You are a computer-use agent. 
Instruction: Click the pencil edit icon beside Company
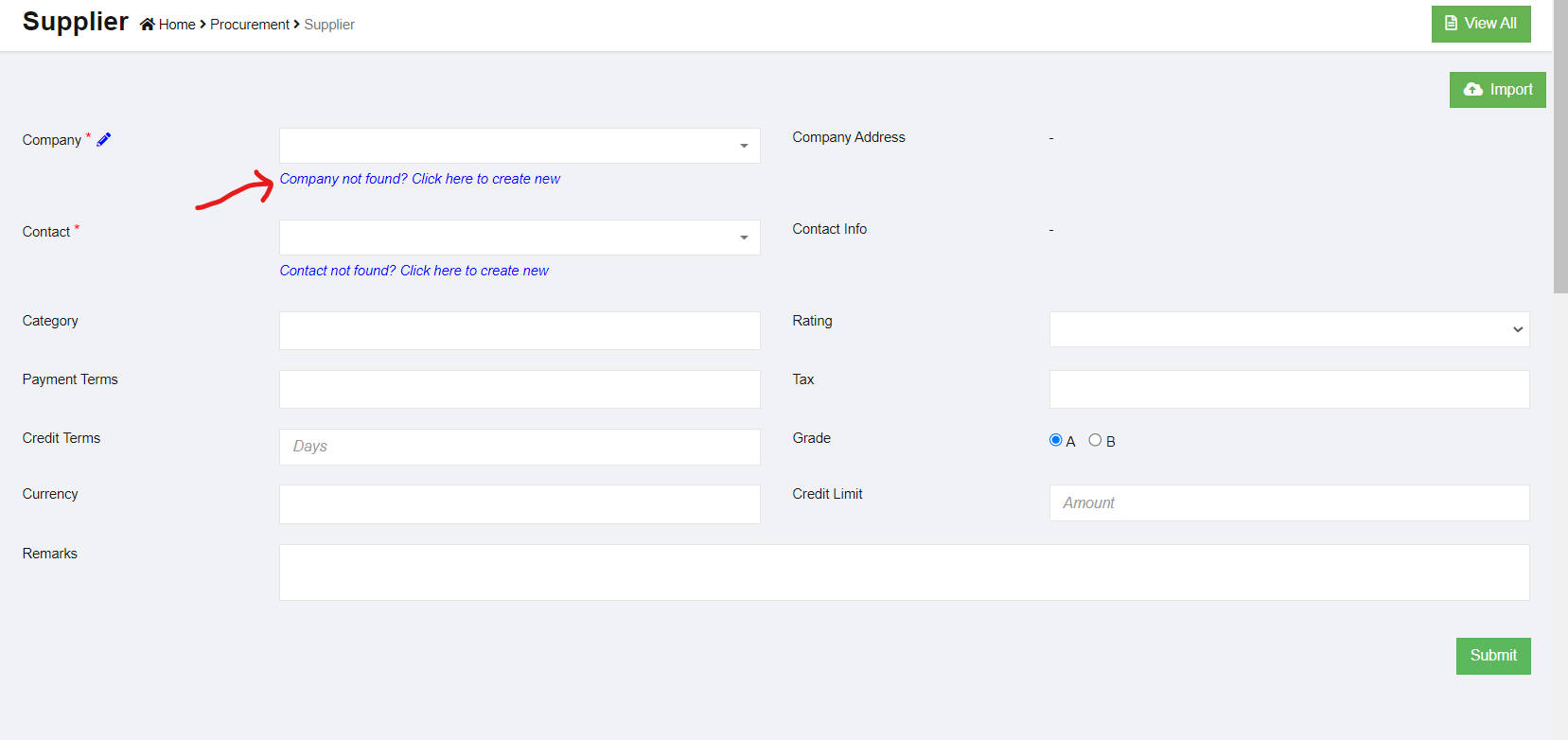click(x=104, y=140)
